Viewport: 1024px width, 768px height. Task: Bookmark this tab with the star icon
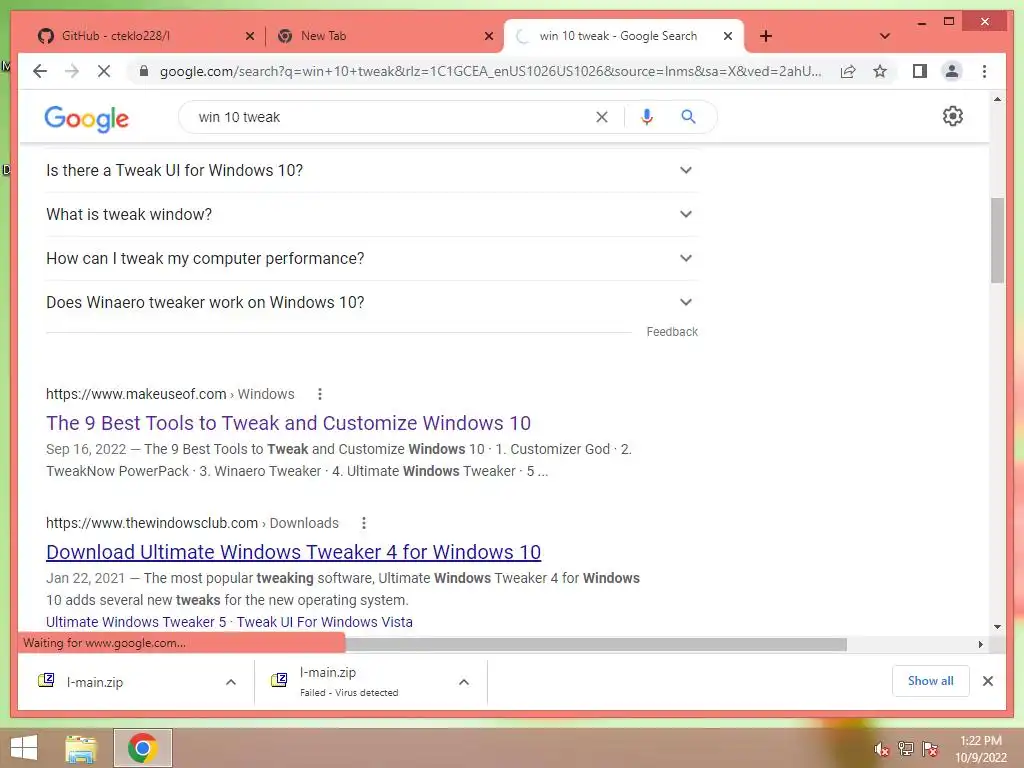[880, 71]
